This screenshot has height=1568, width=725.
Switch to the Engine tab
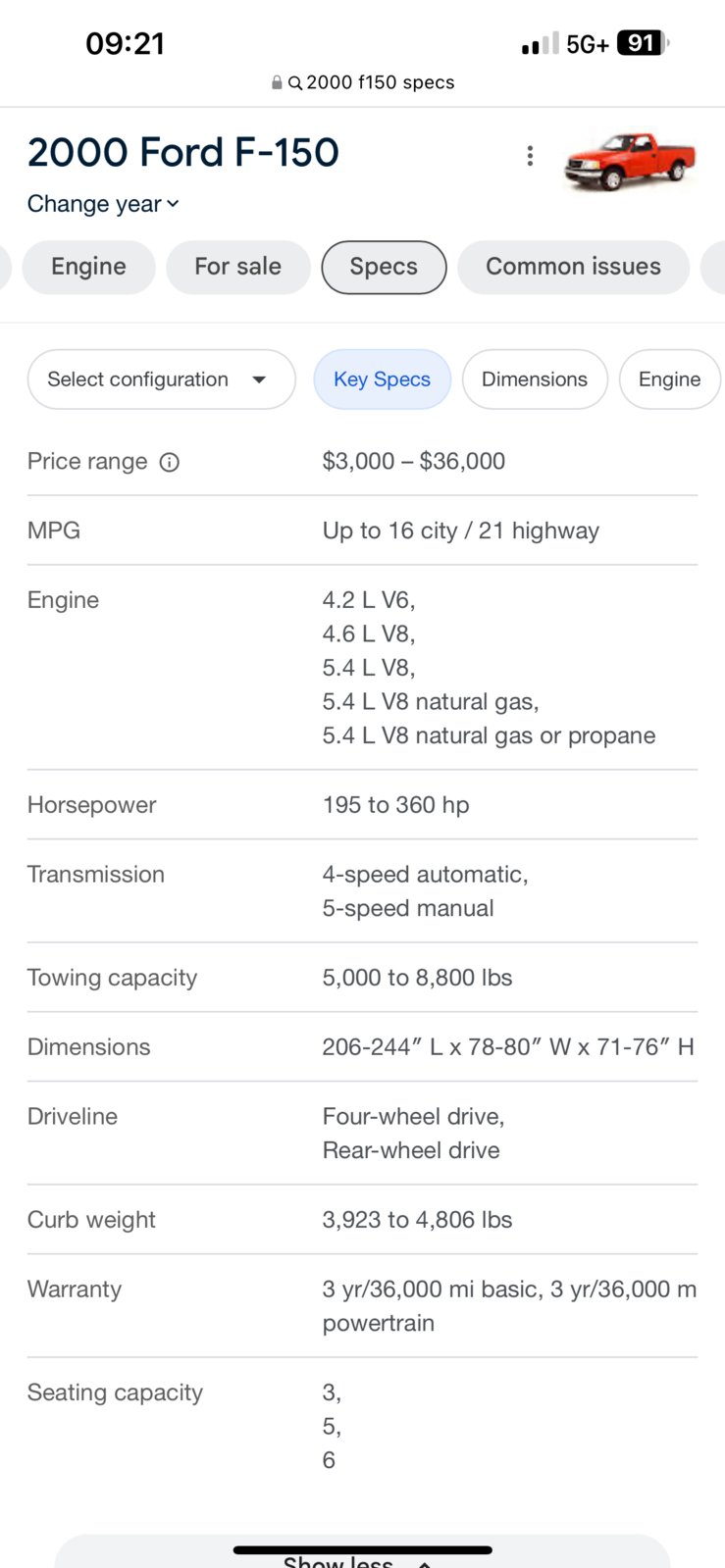pos(88,267)
